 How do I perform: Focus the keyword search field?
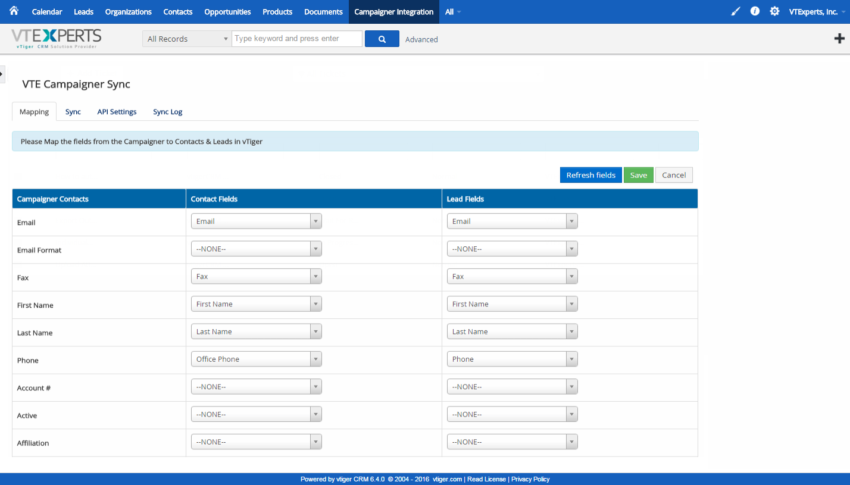(x=297, y=38)
